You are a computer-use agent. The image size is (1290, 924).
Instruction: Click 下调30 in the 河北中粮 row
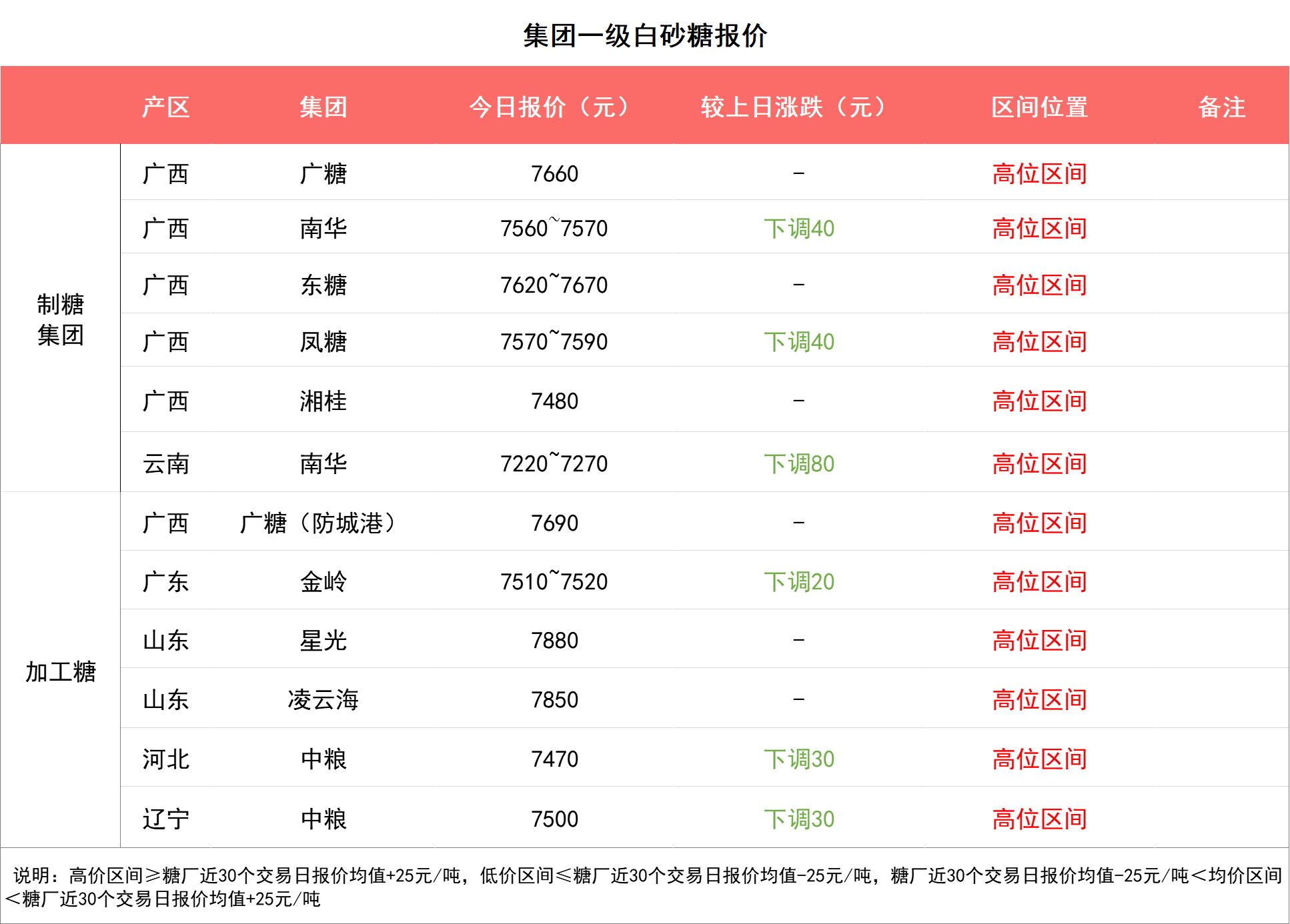click(798, 759)
